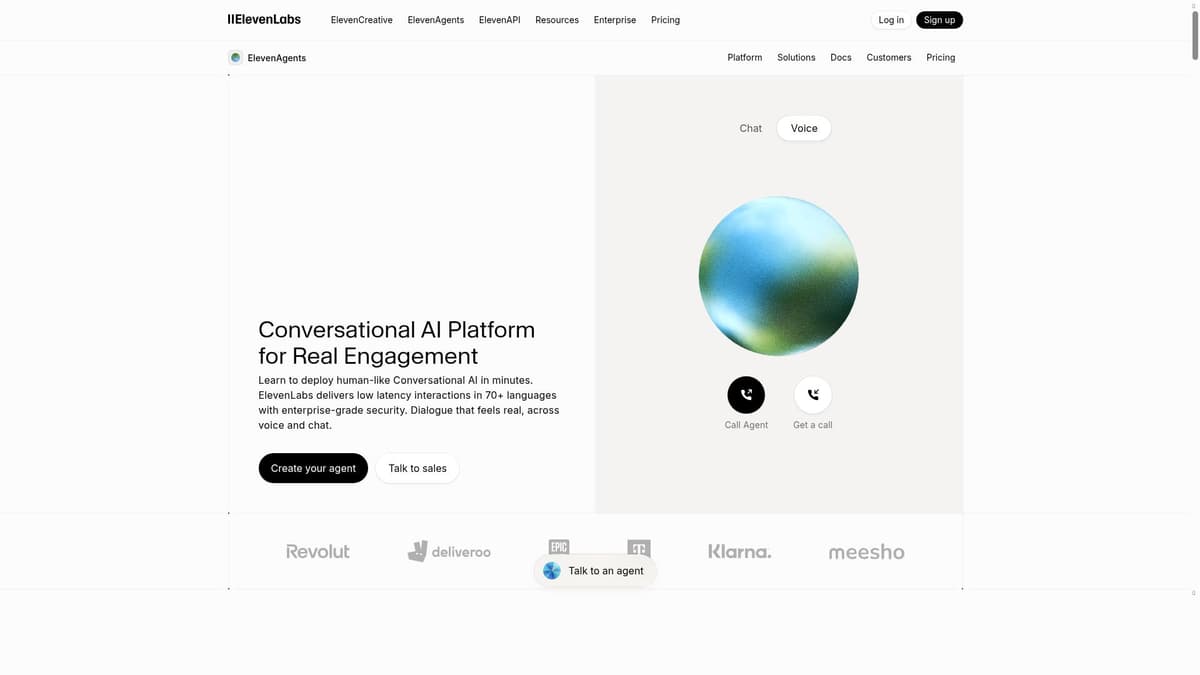Click the agent orb in Talk to an agent
1200x675 pixels.
[x=551, y=570]
